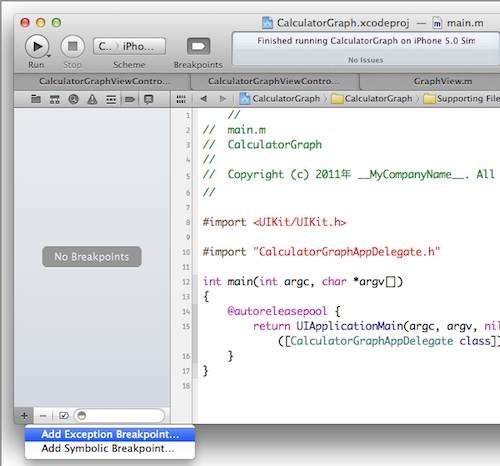500x466 pixels.
Task: Click the @autoreleasepool keyword
Action: tap(277, 311)
